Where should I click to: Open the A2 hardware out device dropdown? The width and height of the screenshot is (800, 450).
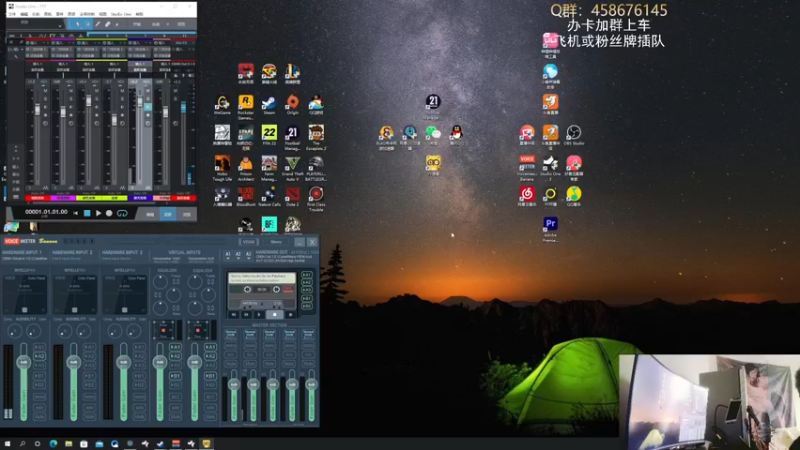pos(238,255)
